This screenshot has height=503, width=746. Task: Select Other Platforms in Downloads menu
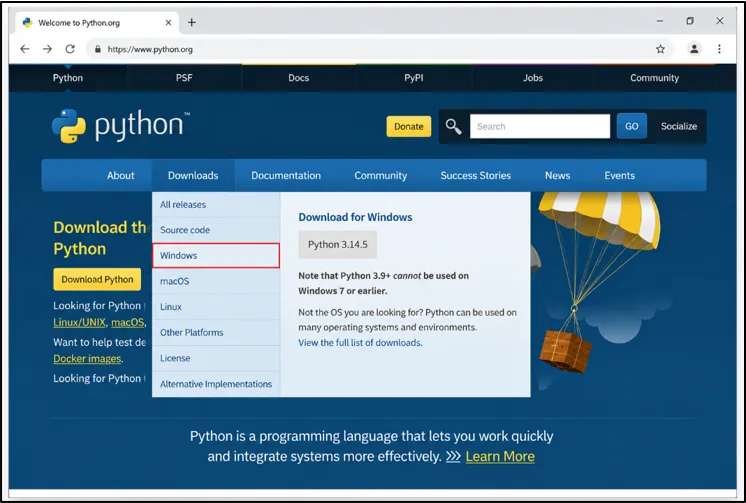pyautogui.click(x=216, y=333)
